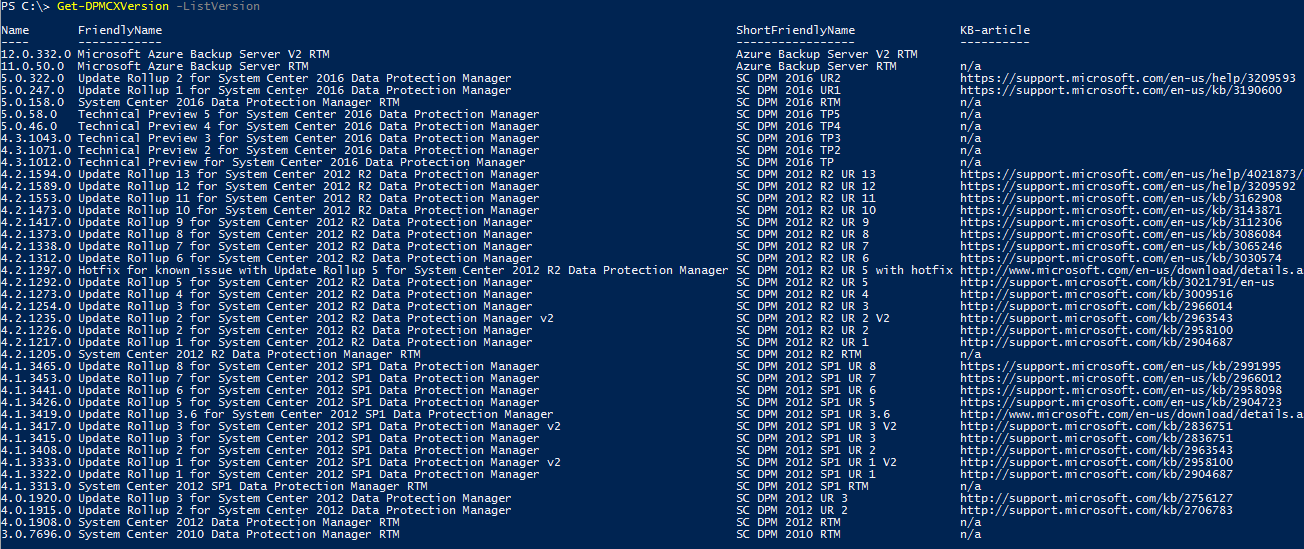Open the KB link ending in kb/2706783
The height and width of the screenshot is (549, 1304).
[1096, 510]
